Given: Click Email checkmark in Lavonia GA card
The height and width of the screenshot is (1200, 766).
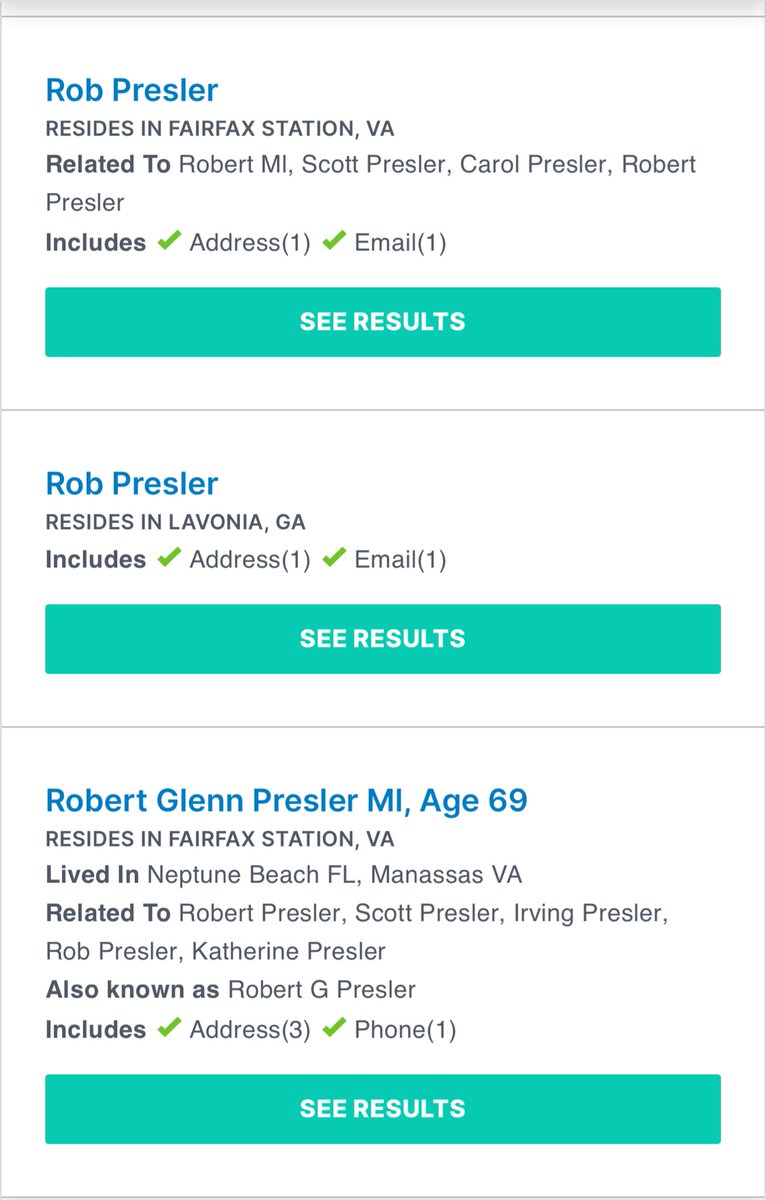Looking at the screenshot, I should pos(335,558).
